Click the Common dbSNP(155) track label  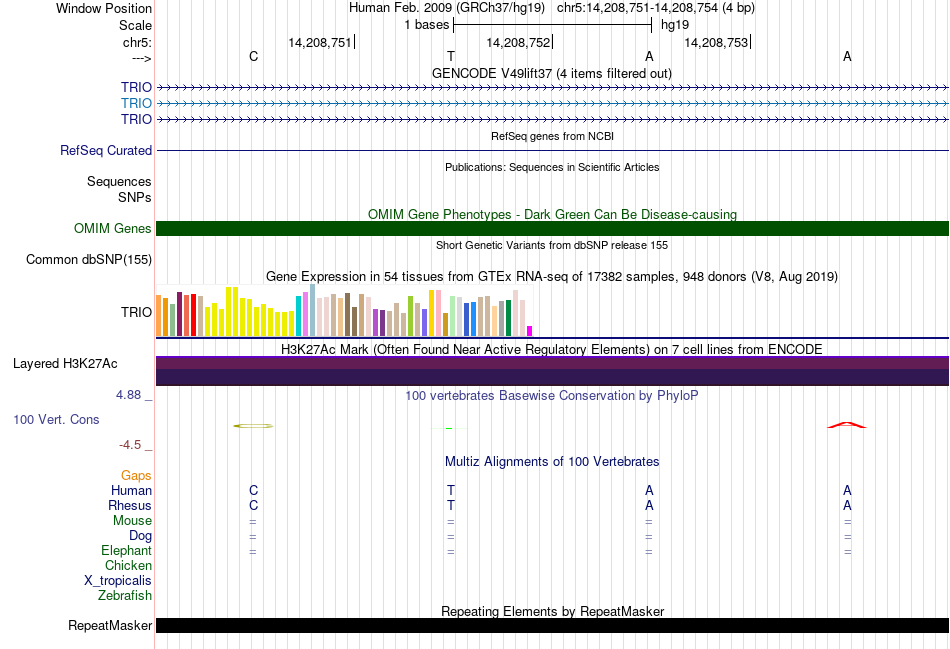point(88,259)
